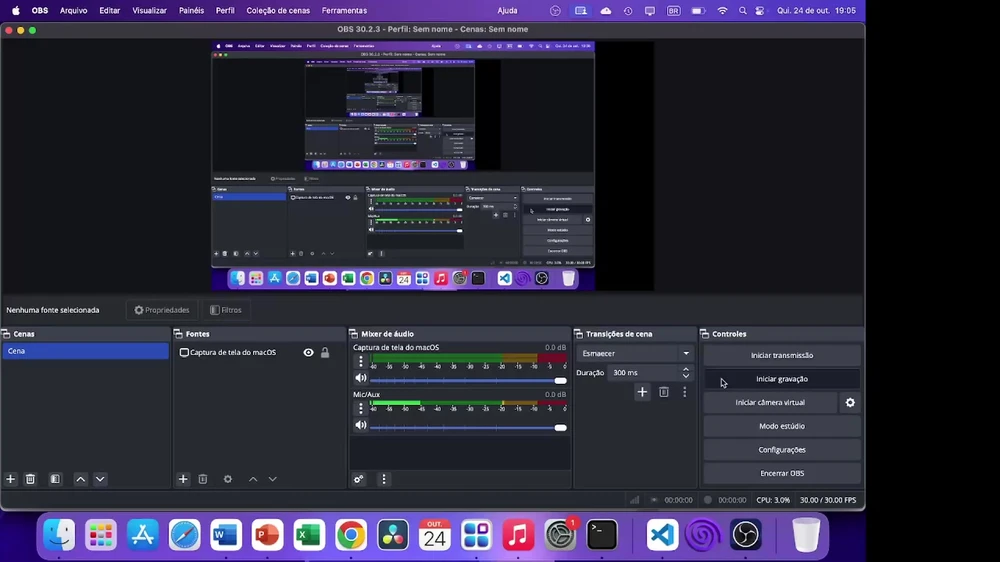Adjust Mic/Aux volume slider
This screenshot has height=562, width=1000.
point(468,428)
